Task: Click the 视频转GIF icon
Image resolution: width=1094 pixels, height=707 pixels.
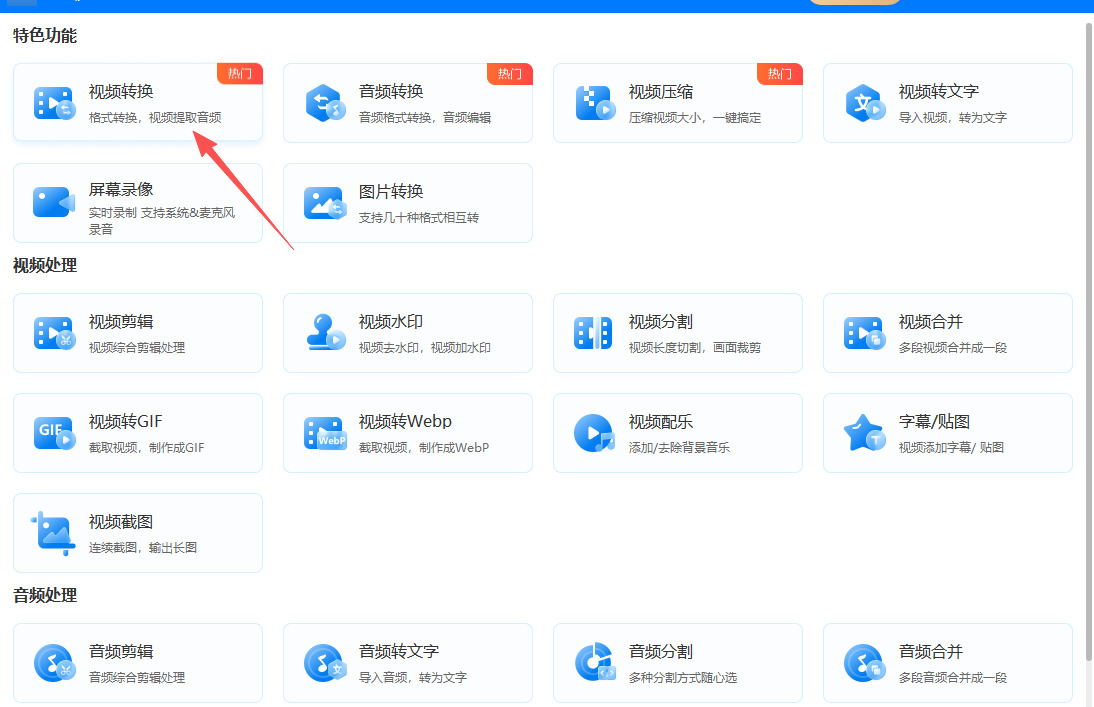Action: click(54, 433)
